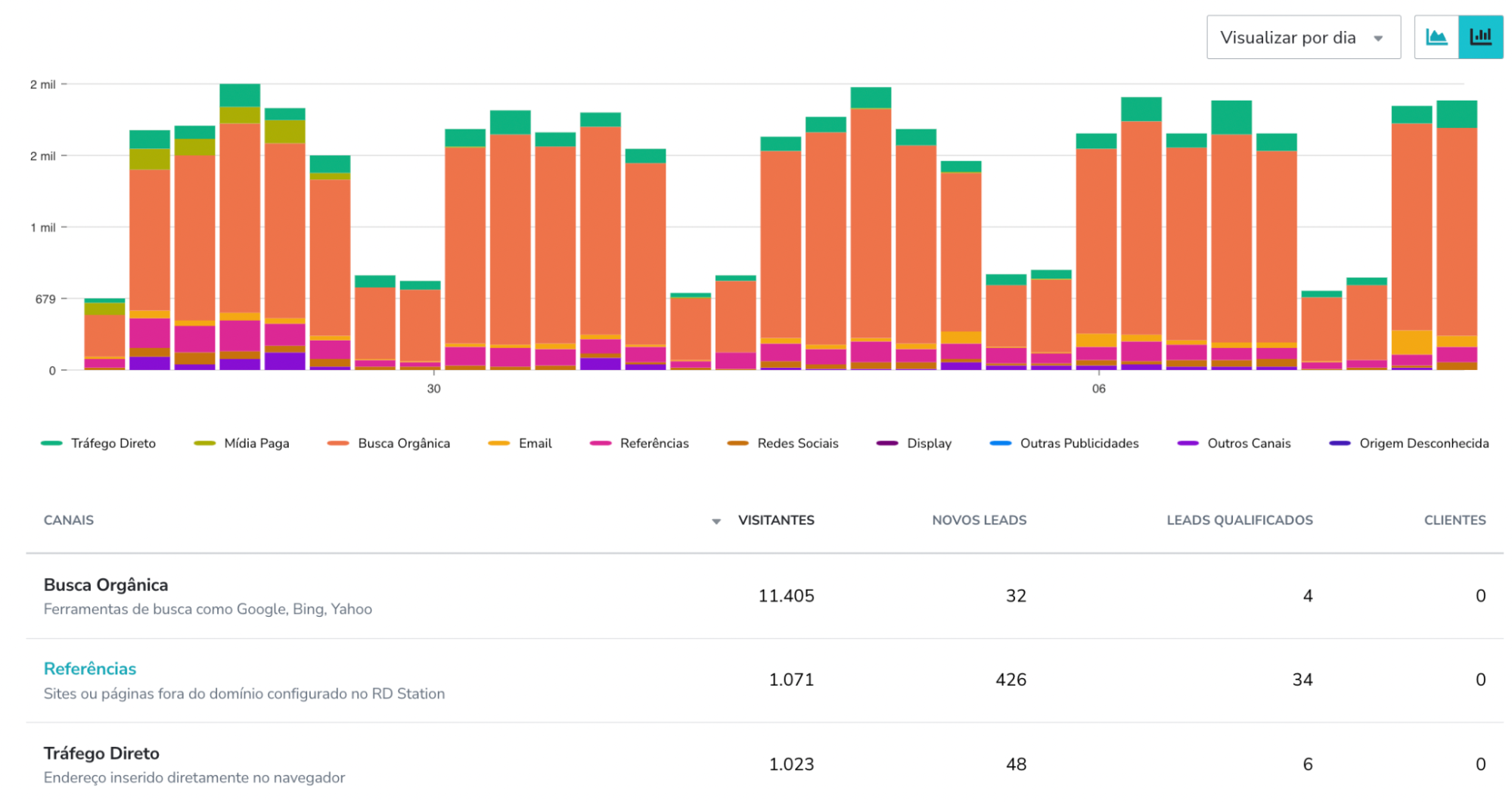1512x803 pixels.
Task: Click the Outras Publicidades legend marker
Action: [x=1000, y=443]
